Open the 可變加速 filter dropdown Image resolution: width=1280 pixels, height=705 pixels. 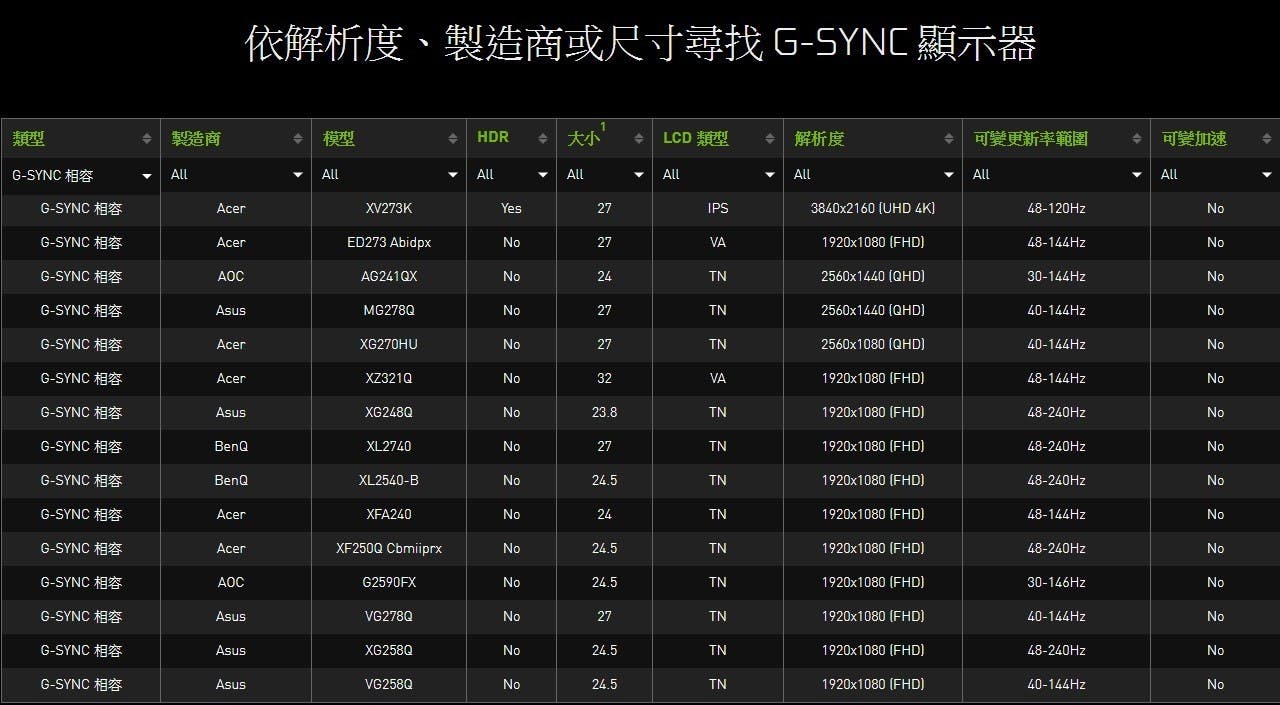coord(1214,175)
